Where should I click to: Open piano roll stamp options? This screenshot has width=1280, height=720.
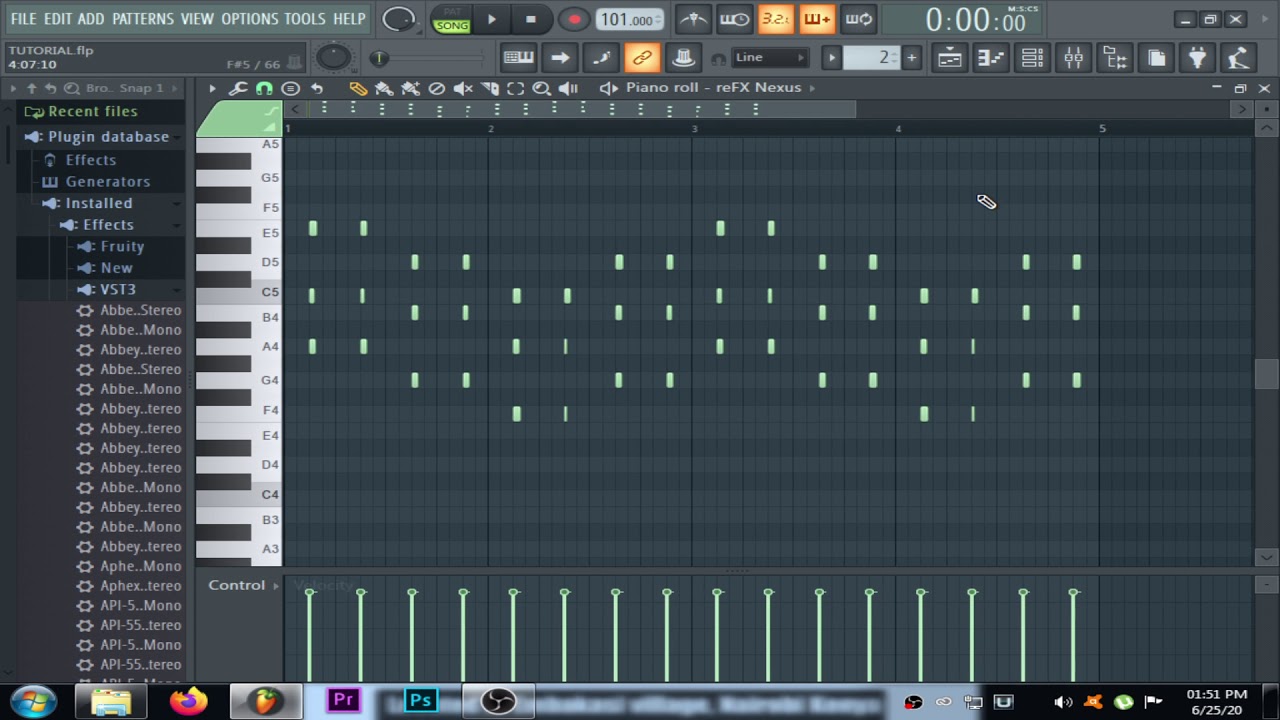[x=290, y=88]
